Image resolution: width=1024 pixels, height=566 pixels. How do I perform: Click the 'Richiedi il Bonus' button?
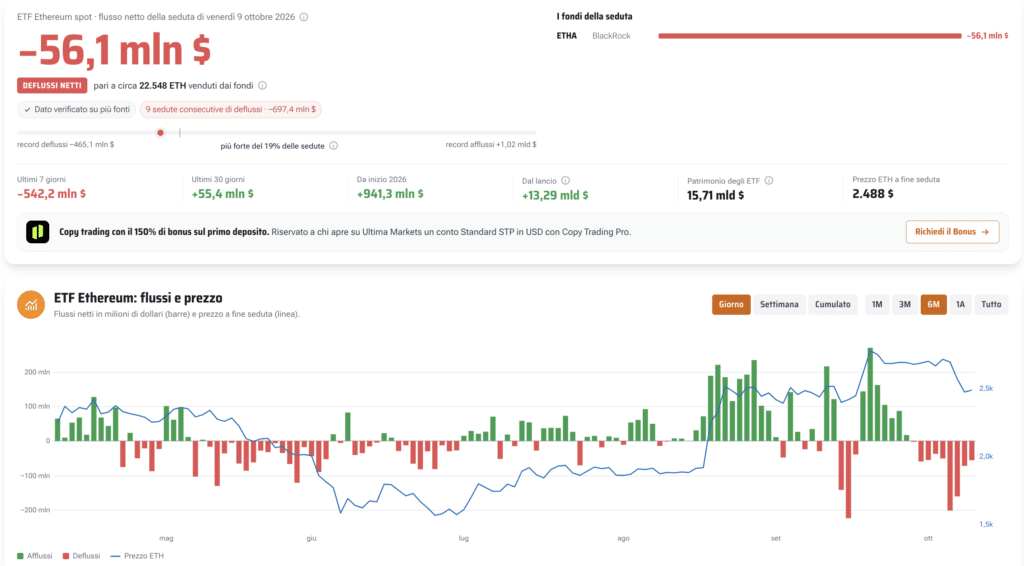(x=952, y=232)
